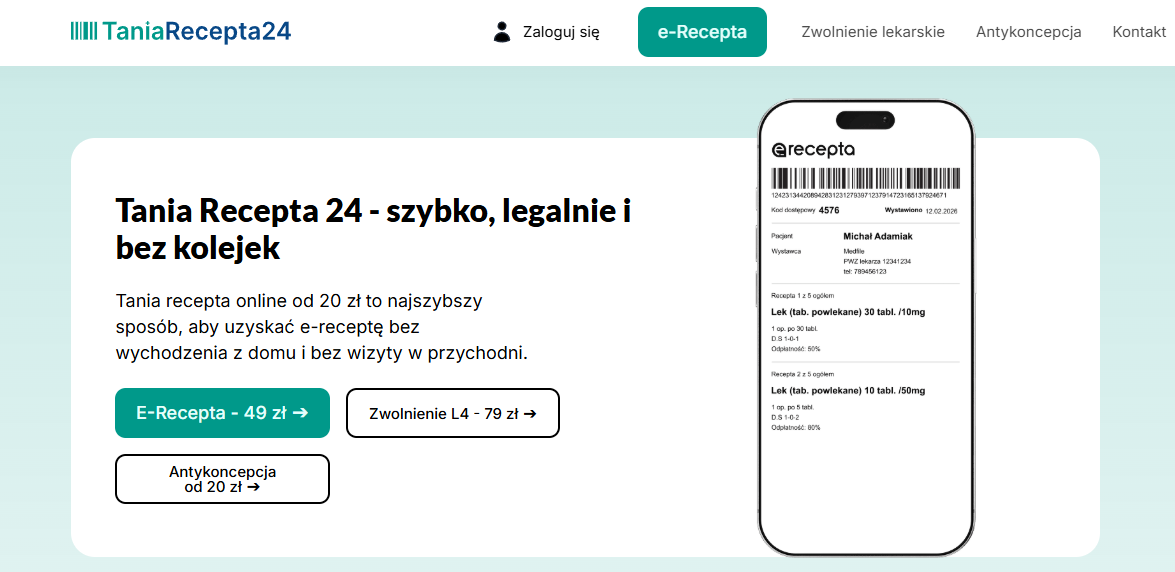
Task: Click the first drug entry, 30 tabl. /10mg
Action: 848,312
